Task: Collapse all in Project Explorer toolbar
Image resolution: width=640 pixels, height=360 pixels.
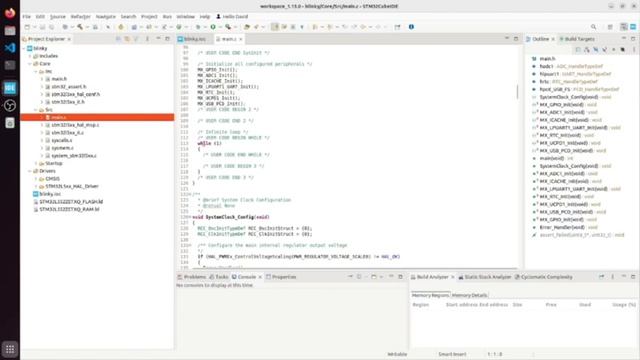Action: coord(118,39)
